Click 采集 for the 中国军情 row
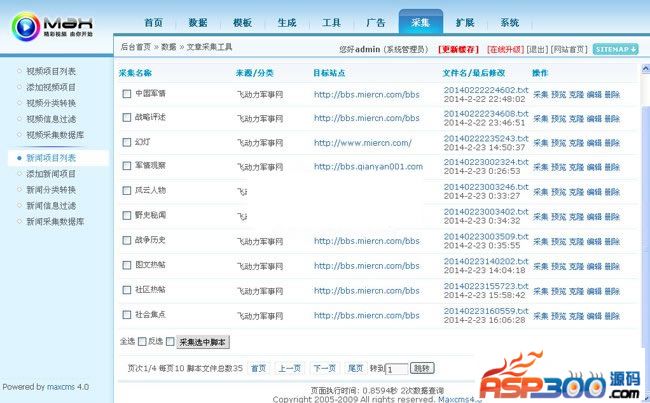650x403 pixels. tap(541, 95)
